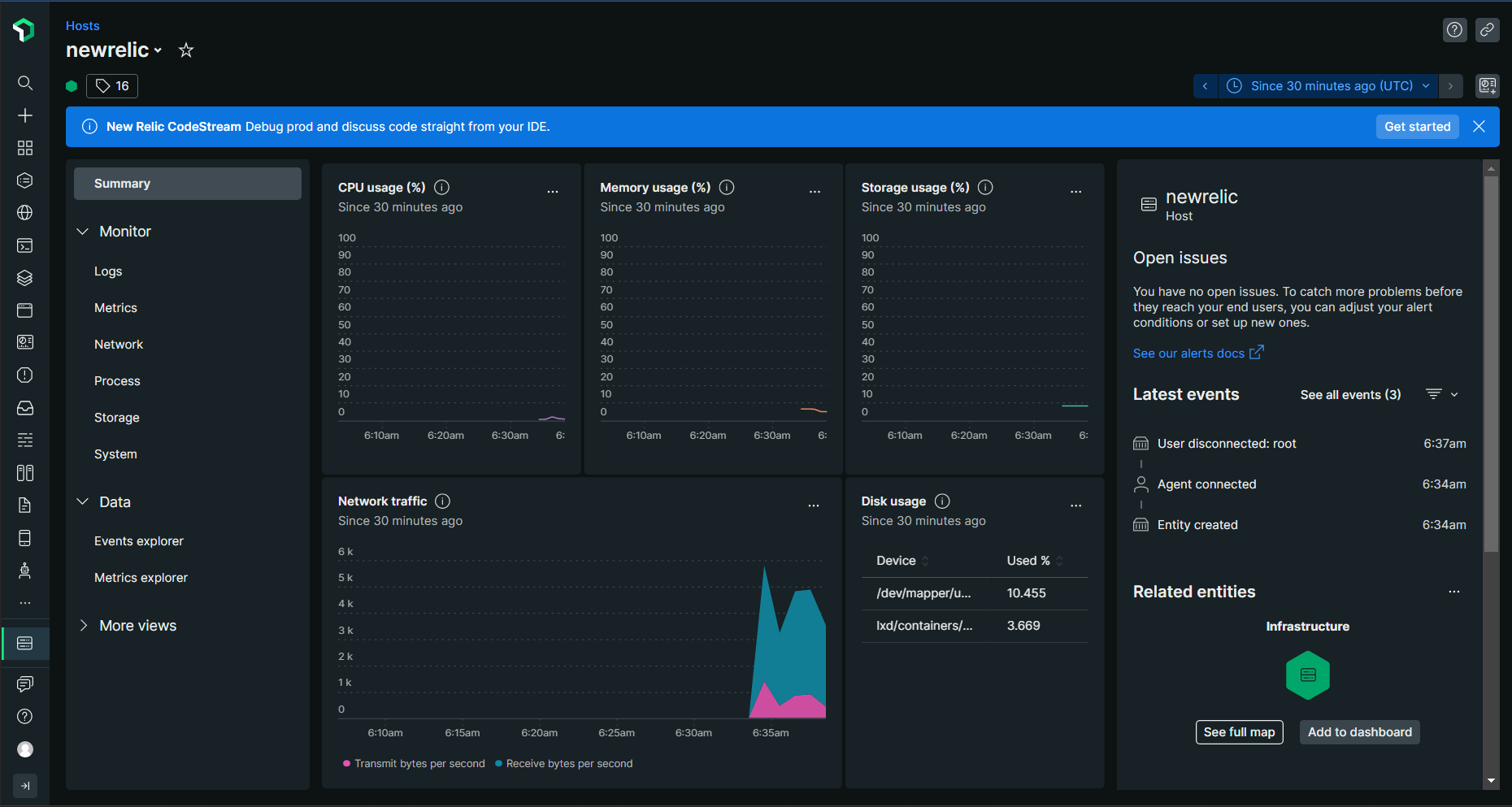Viewport: 1512px width, 807px height.
Task: Open System under Monitor
Action: point(115,454)
